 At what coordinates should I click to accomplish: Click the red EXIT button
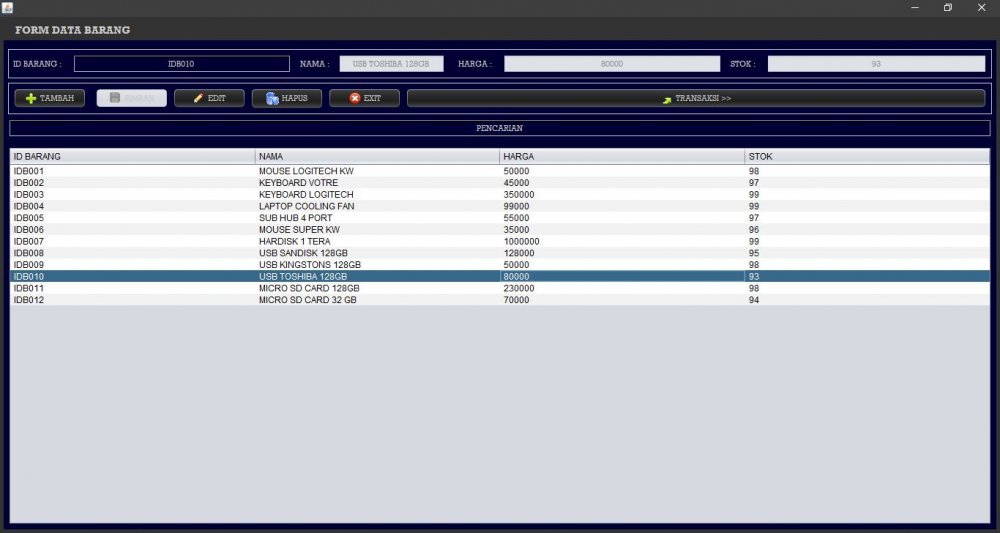[x=364, y=98]
